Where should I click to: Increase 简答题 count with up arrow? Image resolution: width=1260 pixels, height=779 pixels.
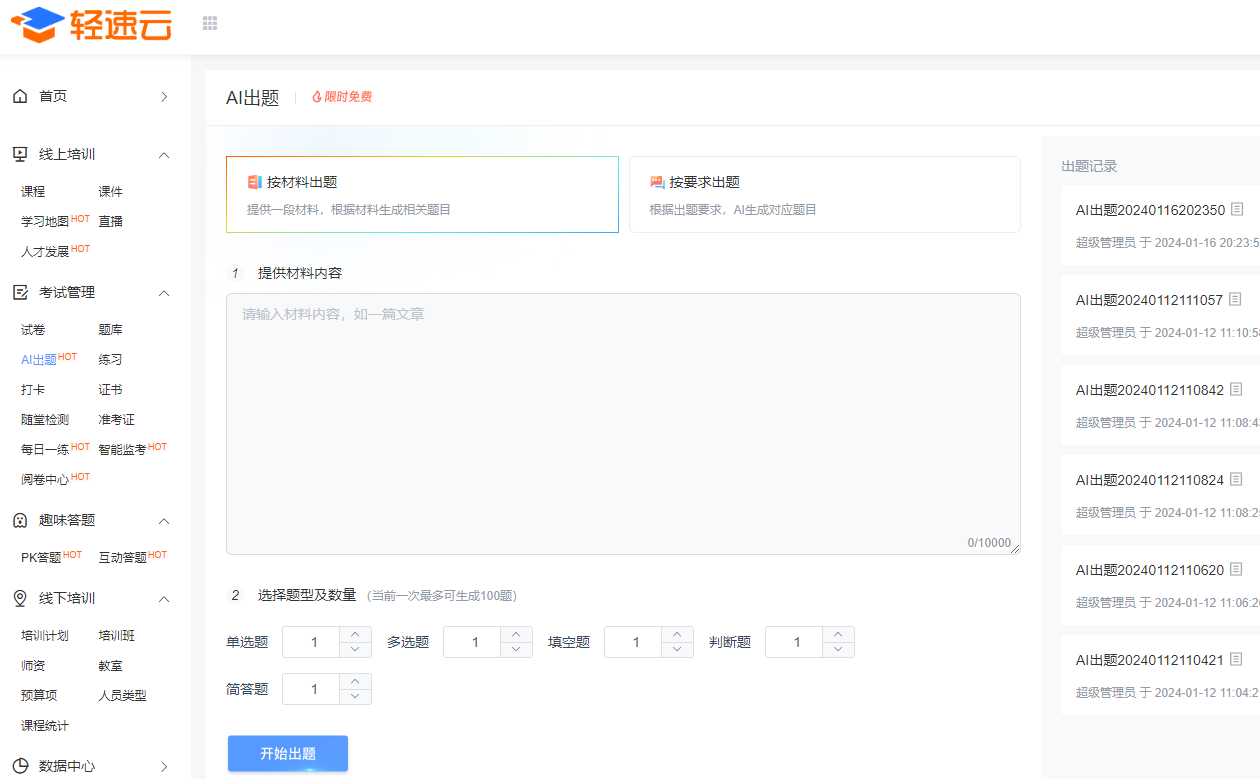(355, 681)
